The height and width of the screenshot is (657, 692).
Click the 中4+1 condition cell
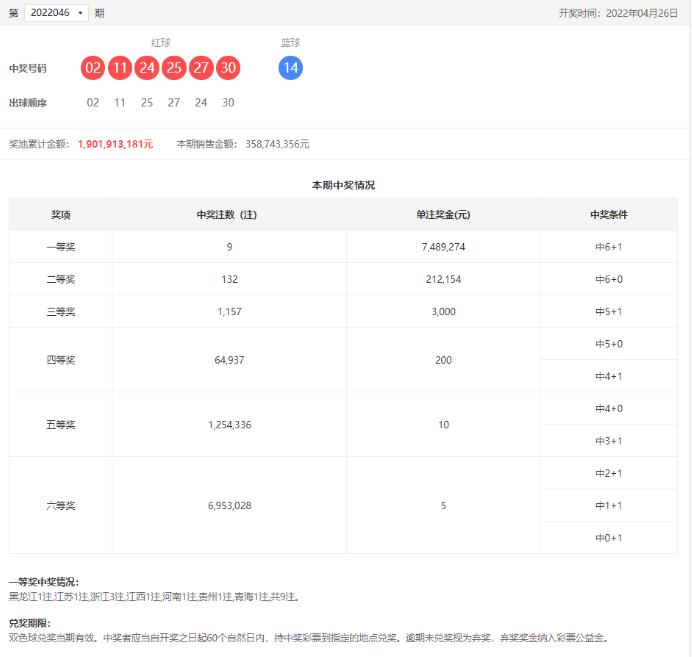pos(609,376)
